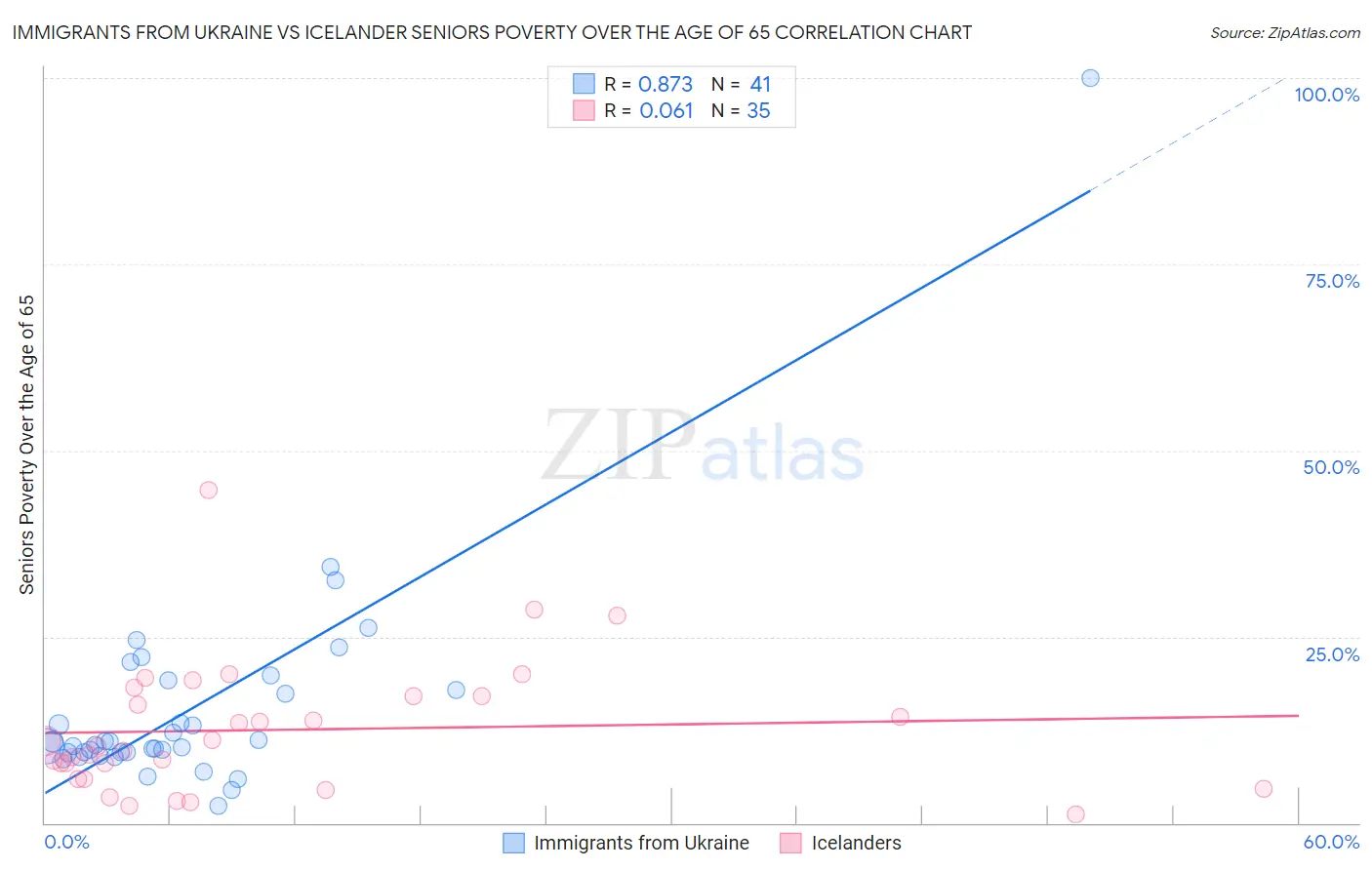Click the pink data point near 45%

[208, 490]
